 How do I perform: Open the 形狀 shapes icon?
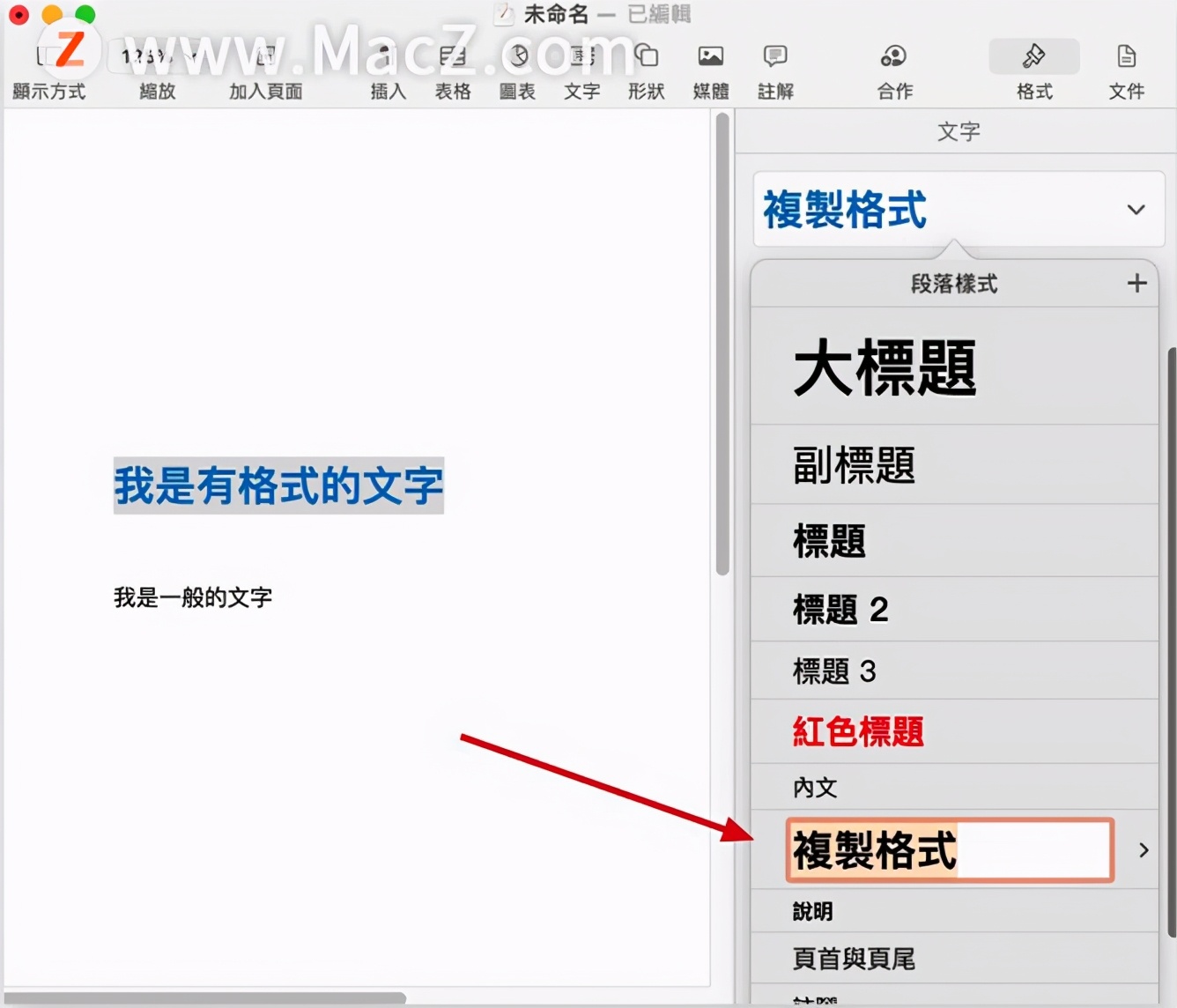click(647, 57)
